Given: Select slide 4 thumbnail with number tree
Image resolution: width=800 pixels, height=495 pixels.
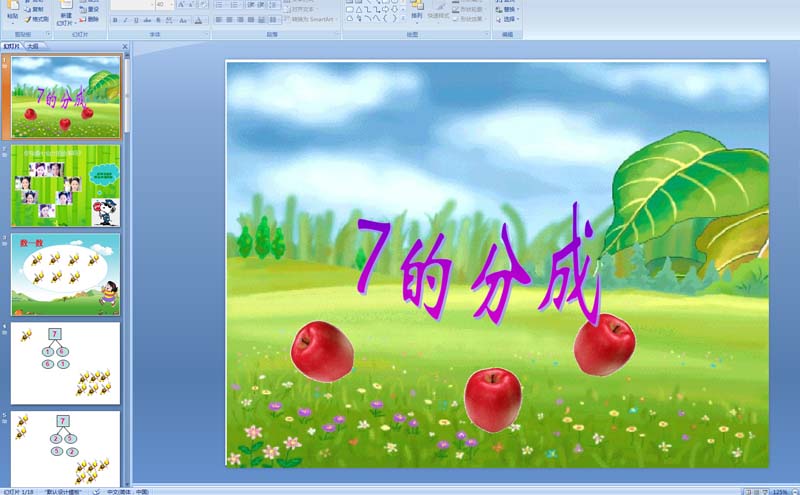Looking at the screenshot, I should click(65, 362).
